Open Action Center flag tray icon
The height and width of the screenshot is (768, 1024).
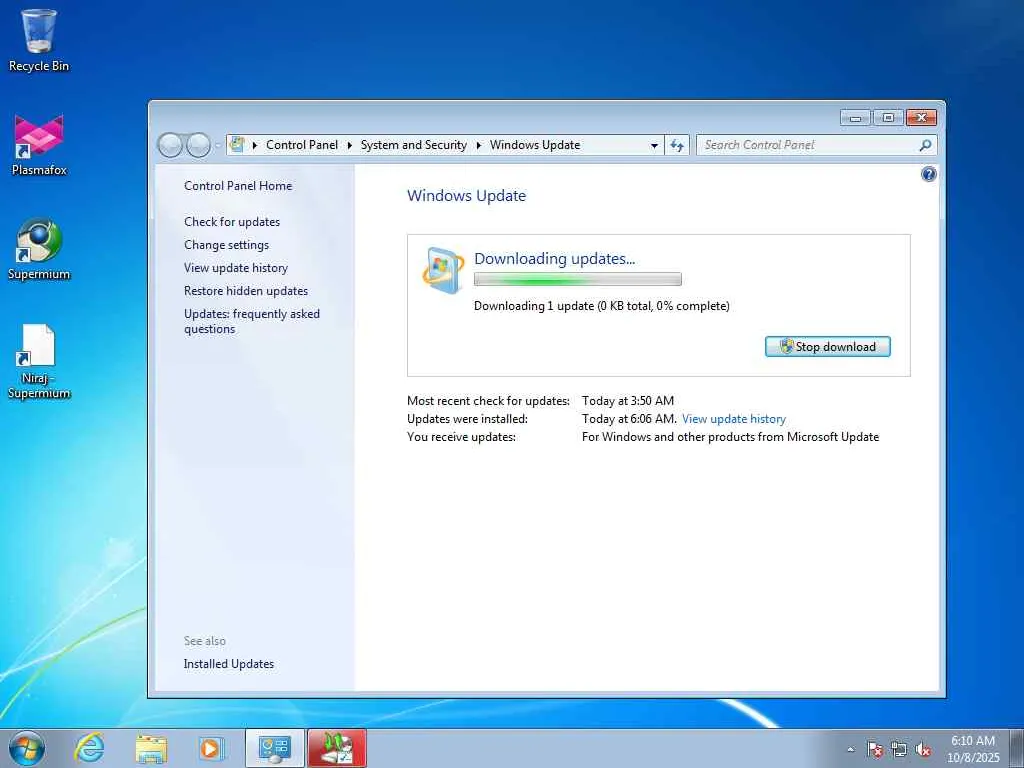[x=874, y=749]
